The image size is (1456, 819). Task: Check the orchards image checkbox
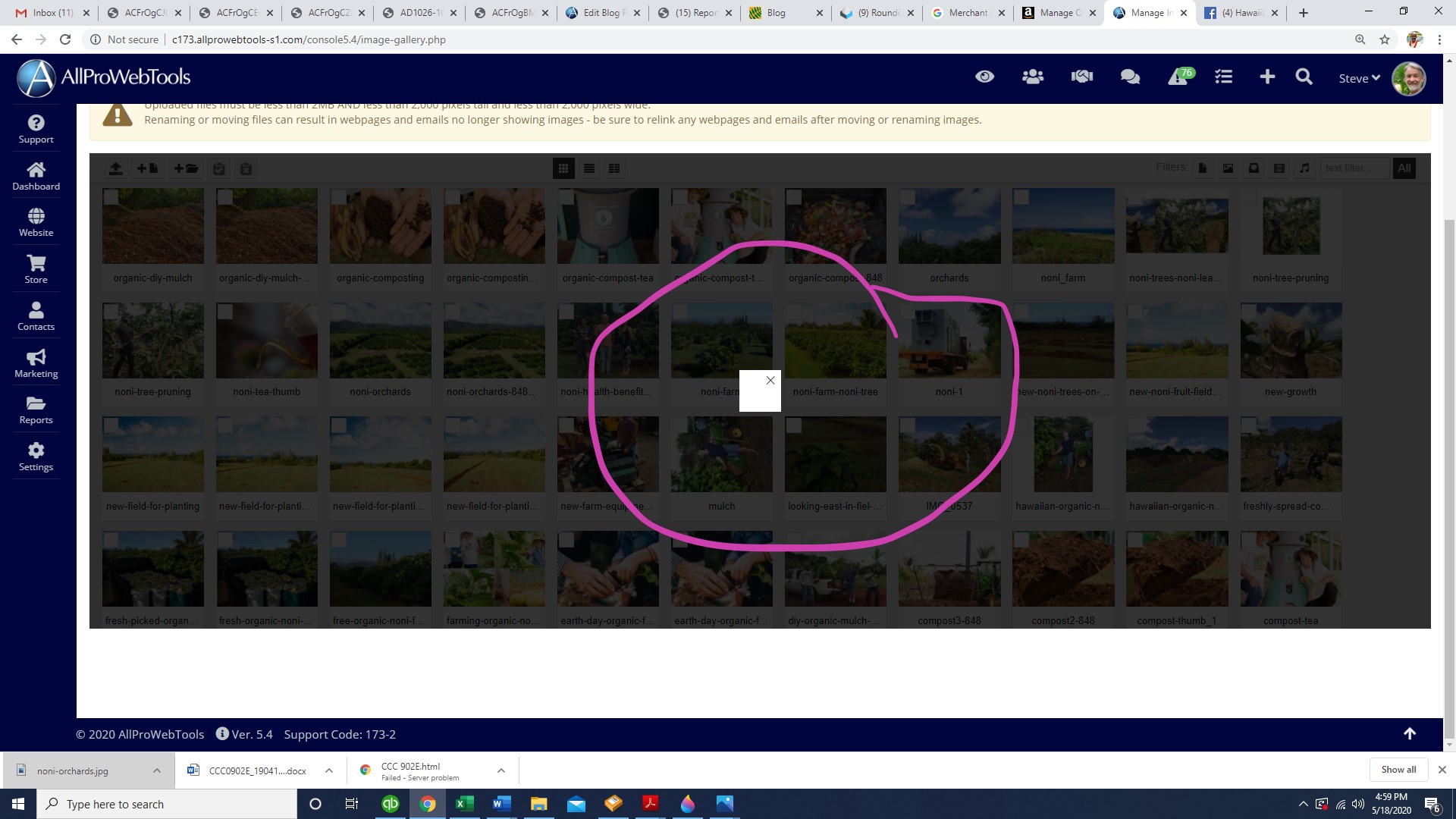pyautogui.click(x=908, y=197)
